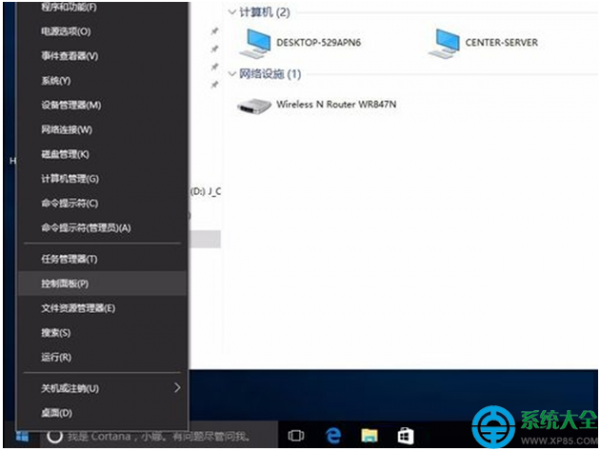This screenshot has height=451, width=600.
Task: Choose 运行(R) from menu
Action: coord(103,357)
